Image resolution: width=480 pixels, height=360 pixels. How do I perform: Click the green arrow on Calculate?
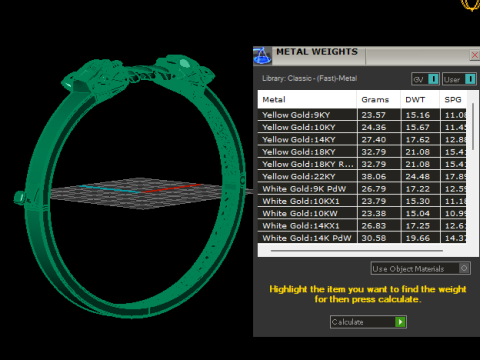(x=400, y=322)
